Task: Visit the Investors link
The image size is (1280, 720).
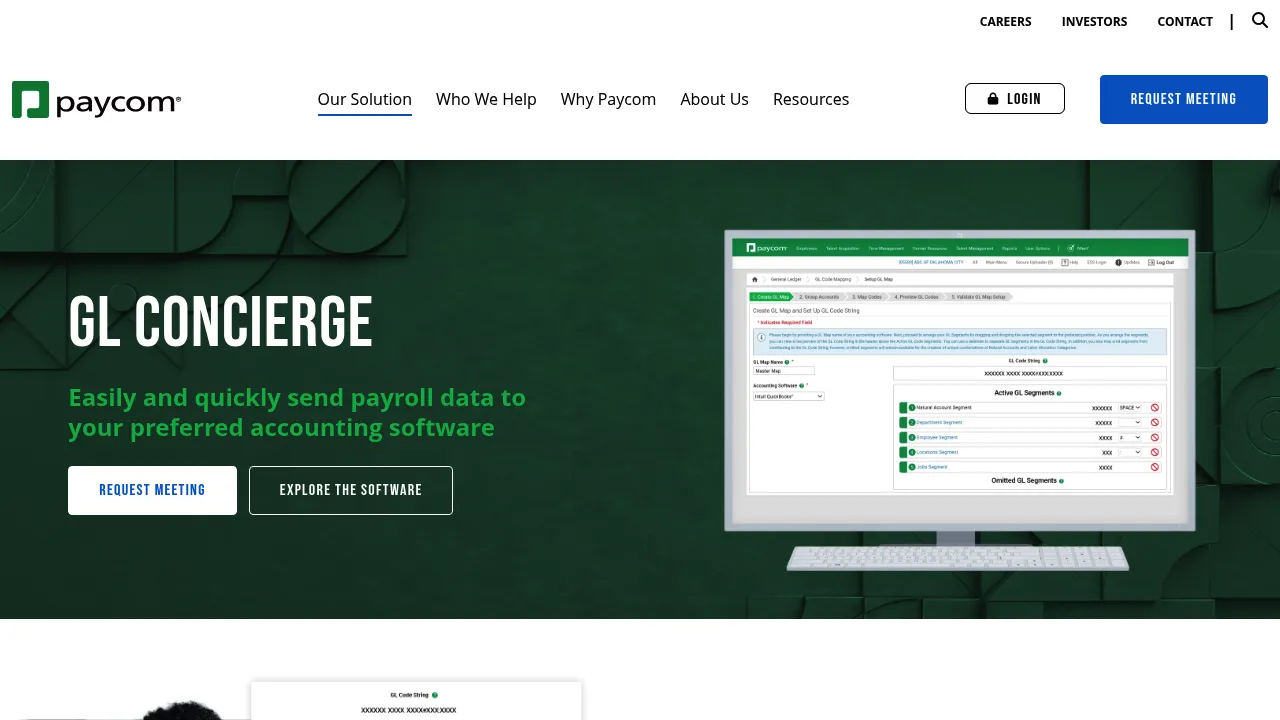Action: click(x=1094, y=21)
